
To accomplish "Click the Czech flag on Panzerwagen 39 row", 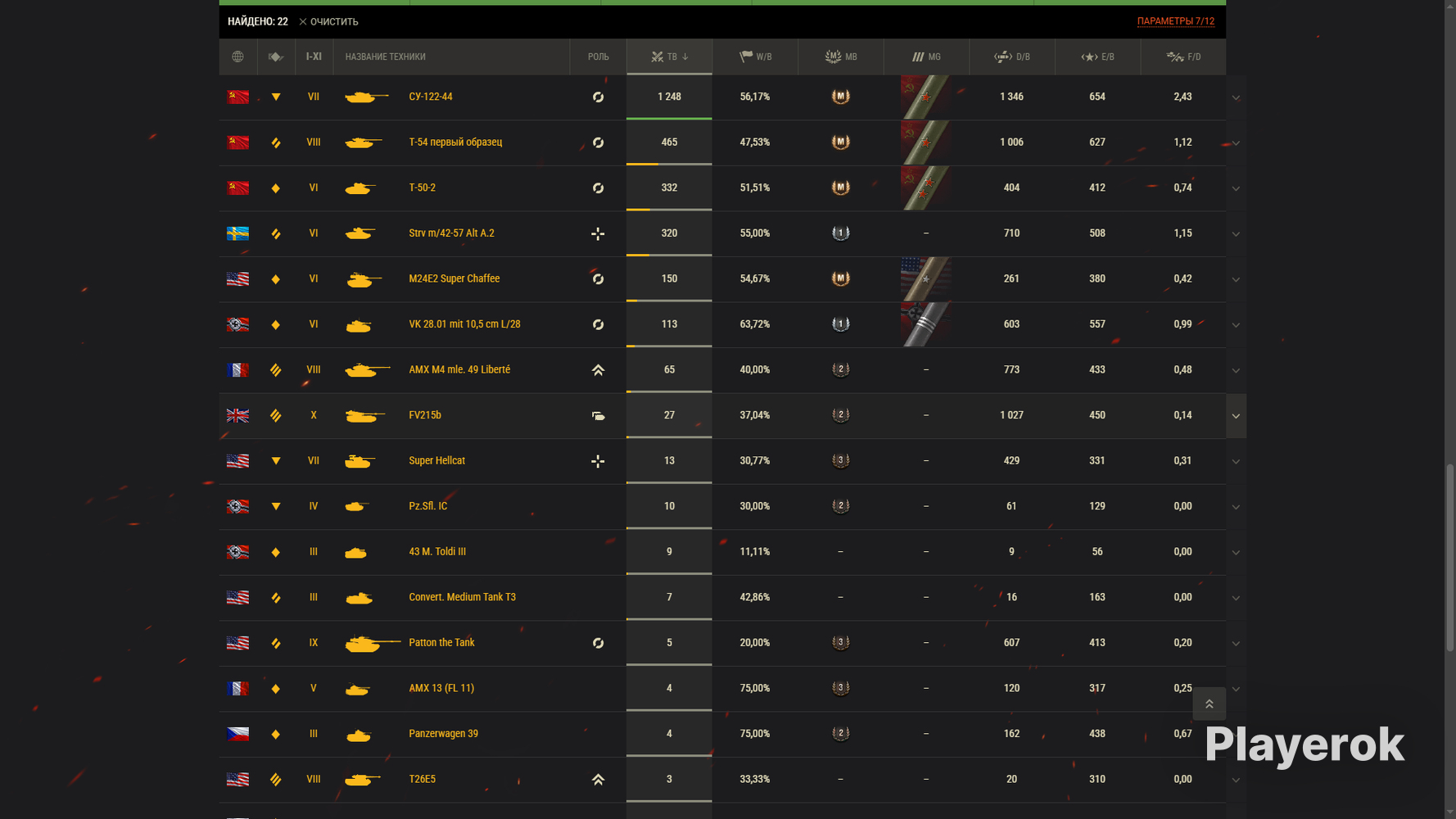I will pyautogui.click(x=237, y=734).
